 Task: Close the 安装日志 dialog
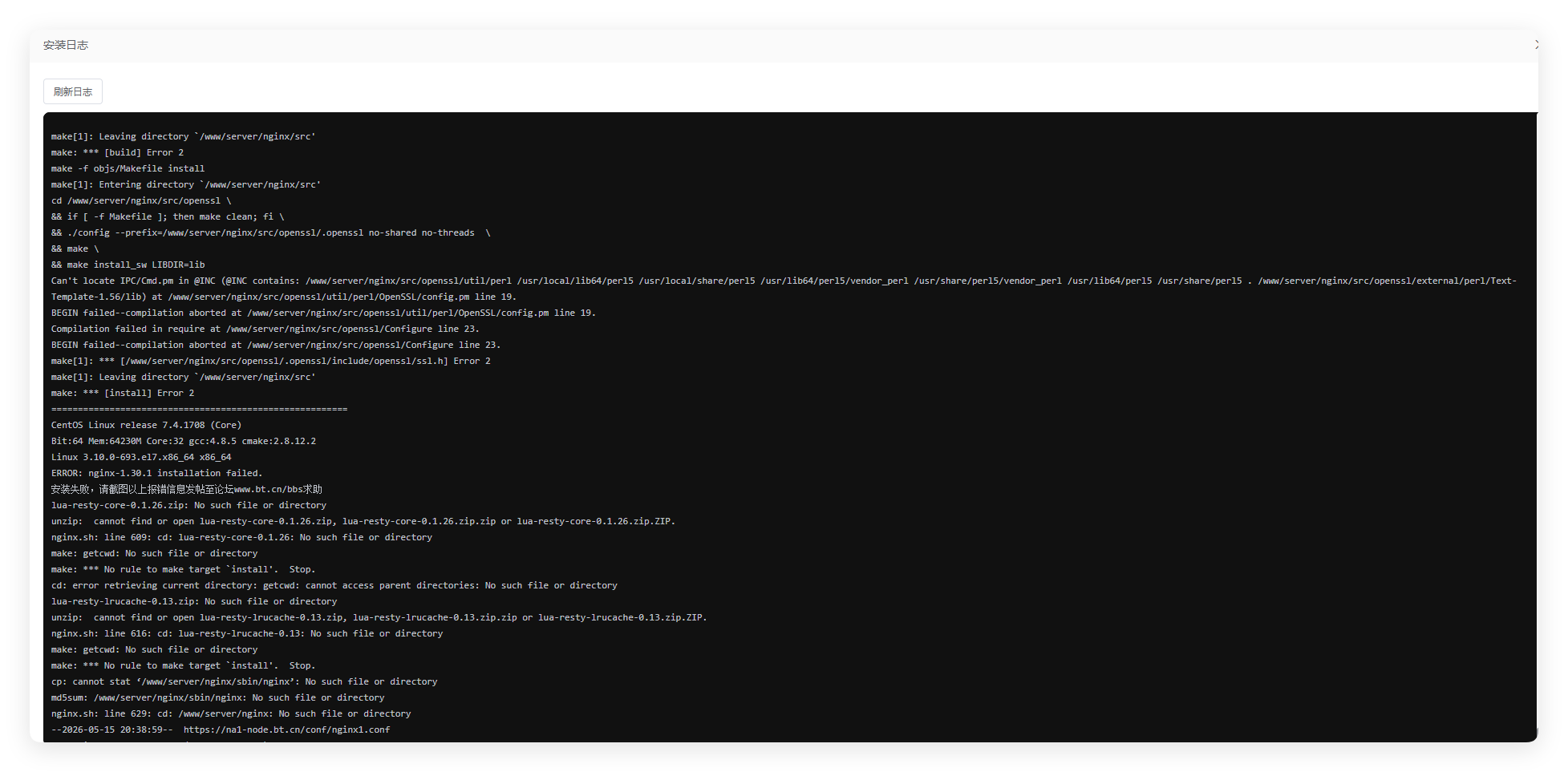tap(1535, 45)
